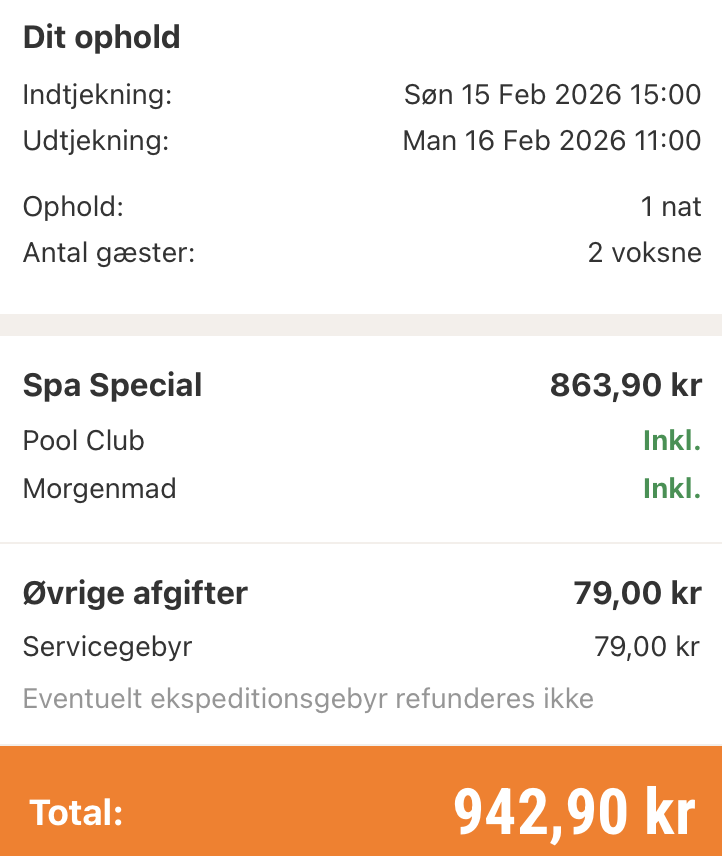
Task: Click the "Øvrige afgifter" heading
Action: click(x=135, y=593)
